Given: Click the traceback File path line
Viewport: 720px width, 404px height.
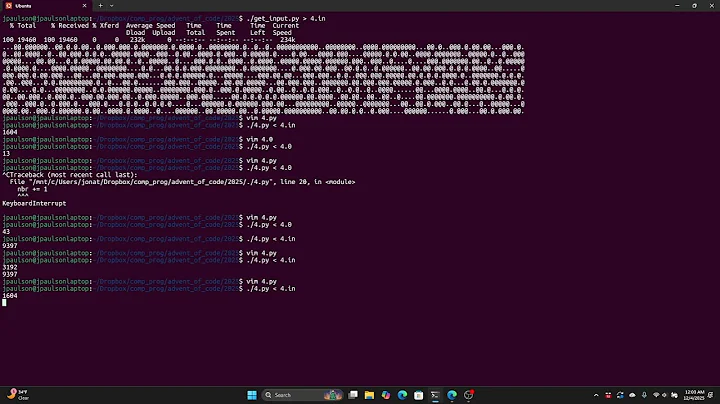Looking at the screenshot, I should [182, 182].
